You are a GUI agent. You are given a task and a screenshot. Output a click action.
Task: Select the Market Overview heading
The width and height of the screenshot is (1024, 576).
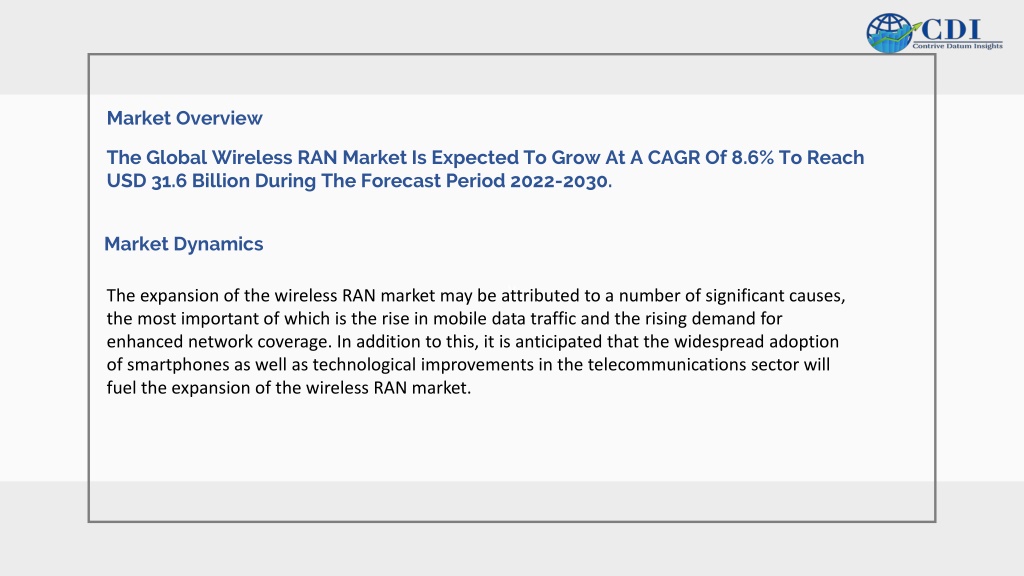tap(185, 118)
